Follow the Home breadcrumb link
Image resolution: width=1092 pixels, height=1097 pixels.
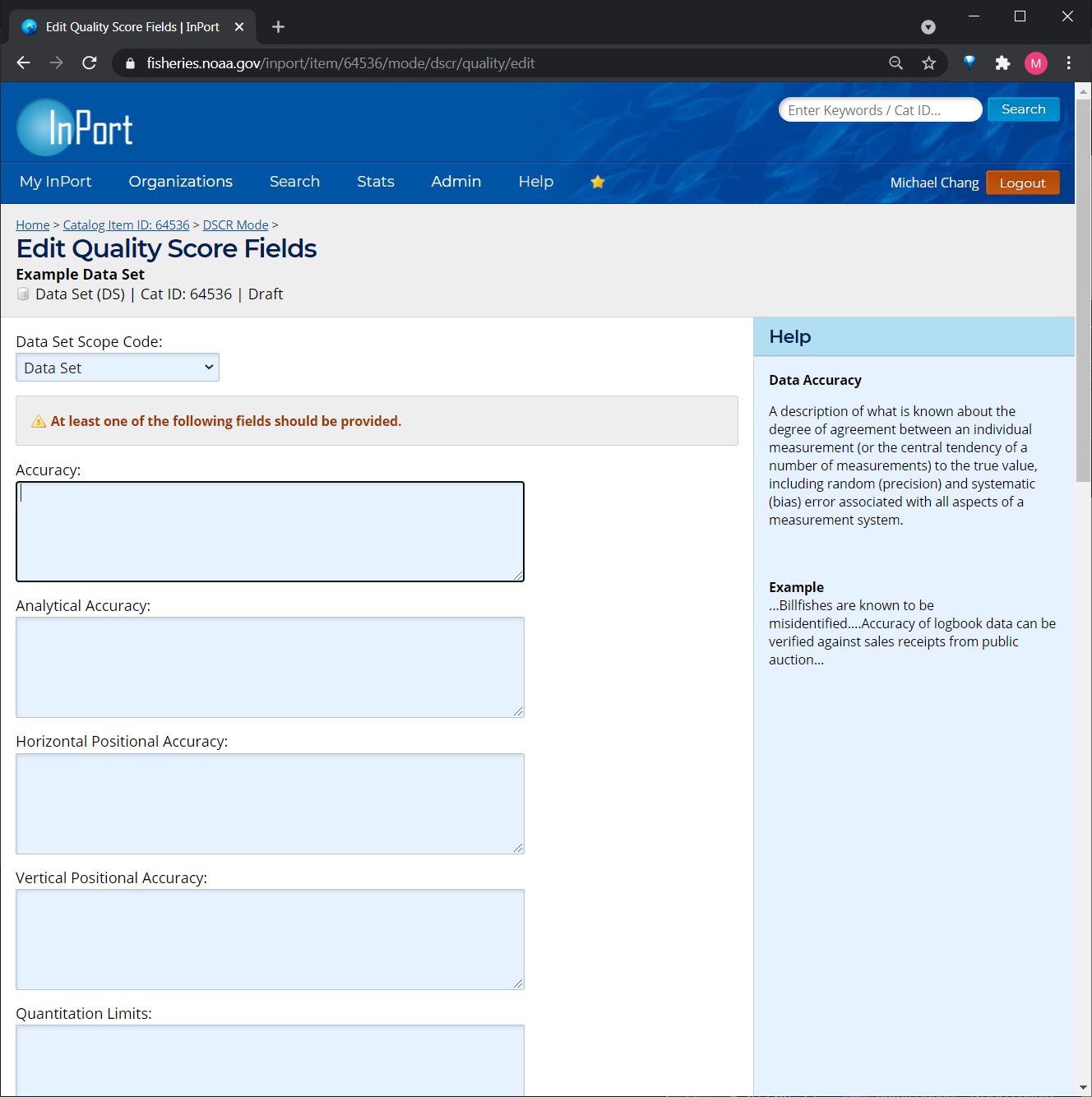[x=33, y=225]
